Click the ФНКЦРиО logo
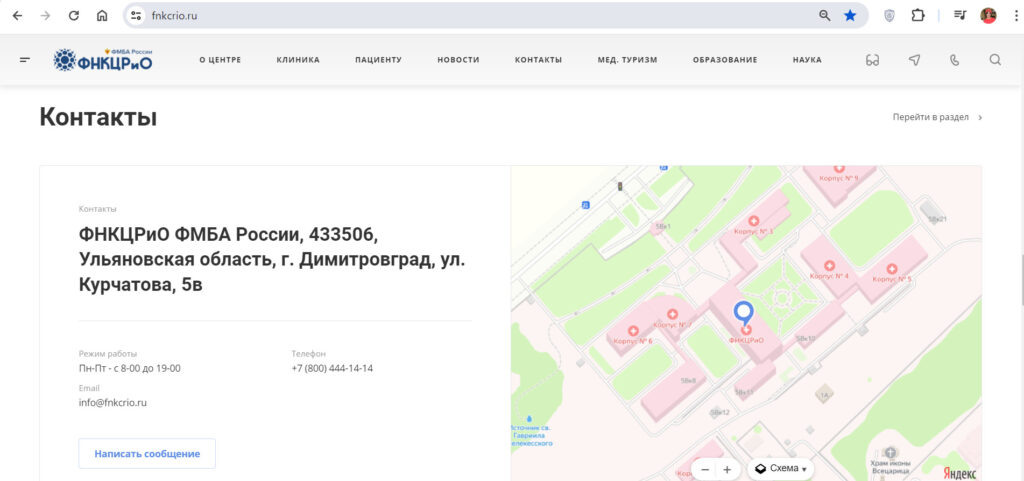The height and width of the screenshot is (481, 1024). [103, 59]
